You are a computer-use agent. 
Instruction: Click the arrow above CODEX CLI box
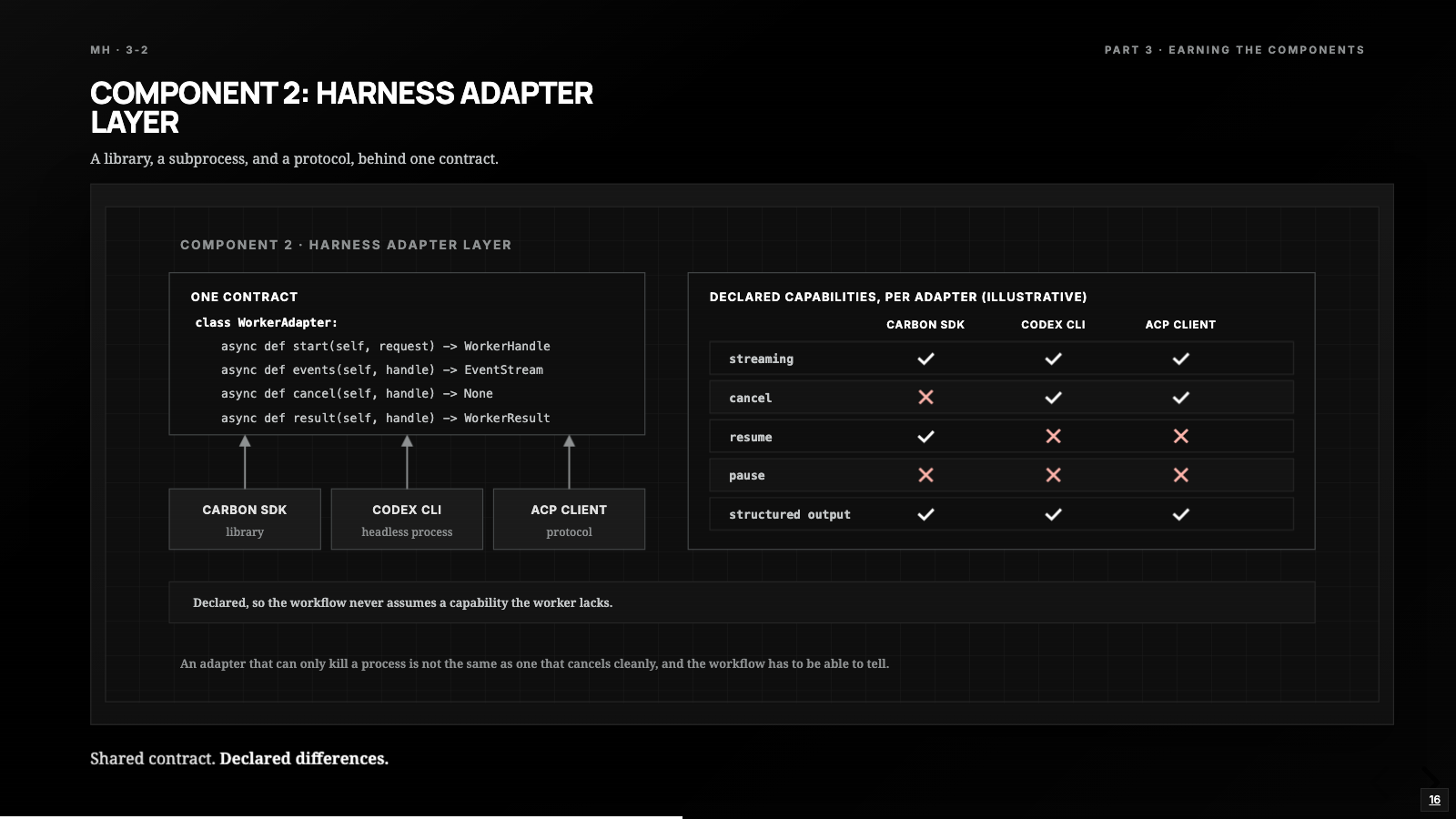coord(407,462)
